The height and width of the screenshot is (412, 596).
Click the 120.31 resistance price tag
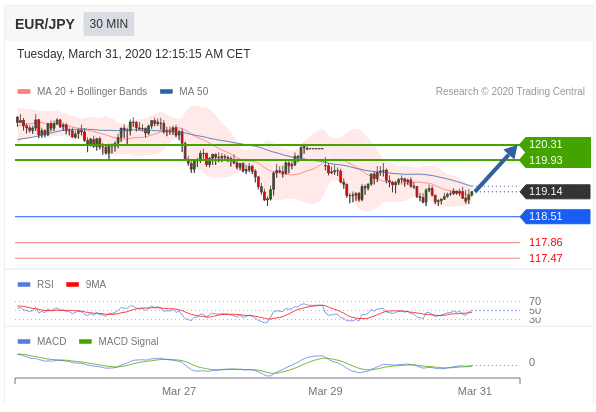coord(555,144)
